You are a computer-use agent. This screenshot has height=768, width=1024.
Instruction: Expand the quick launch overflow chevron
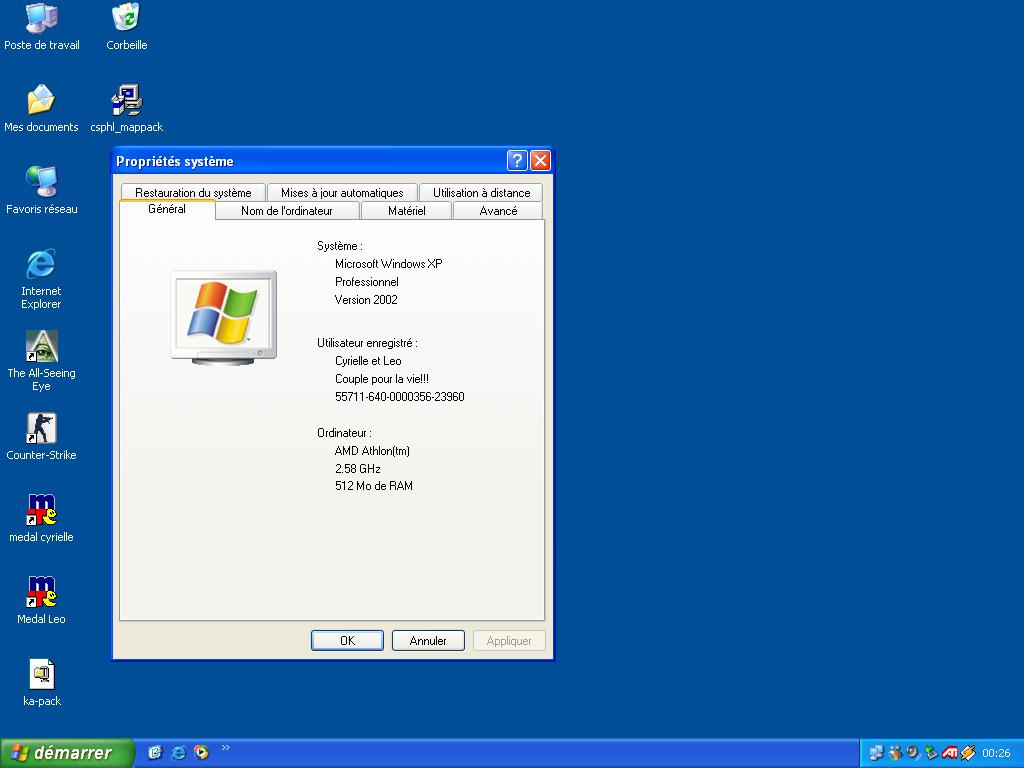pos(226,748)
